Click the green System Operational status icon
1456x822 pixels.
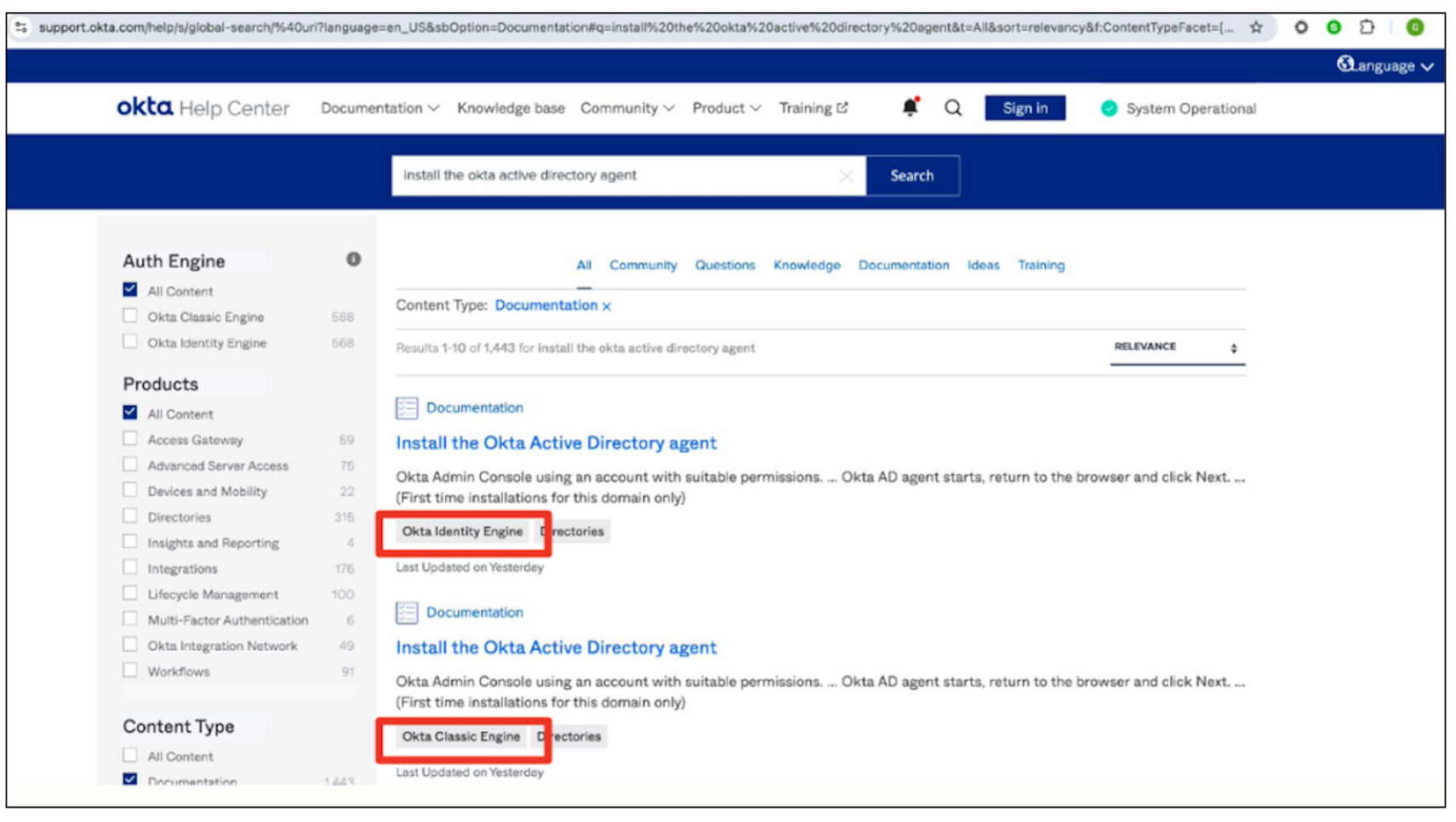coord(1109,108)
